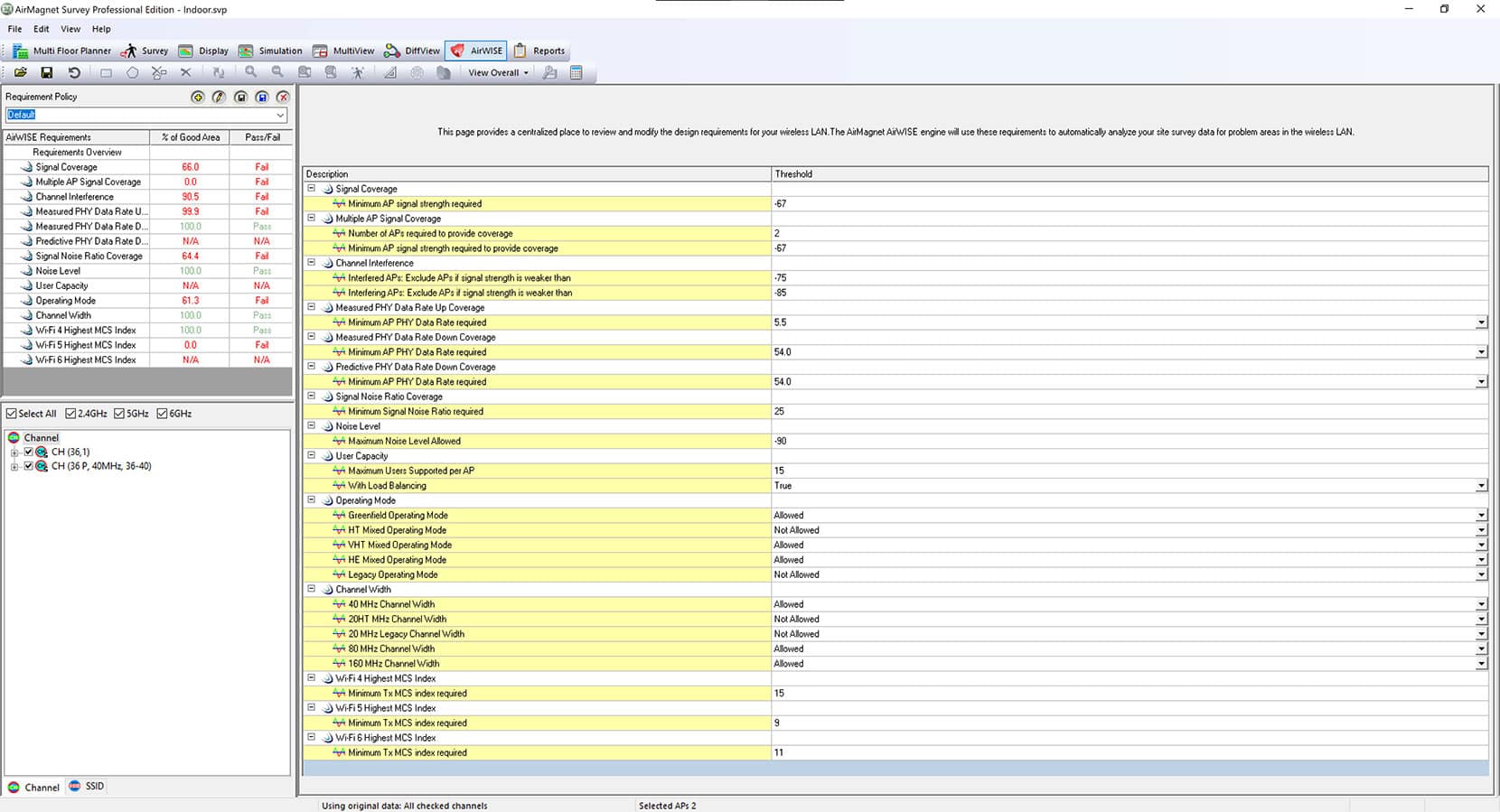Collapse the Operating Mode section
Image resolution: width=1500 pixels, height=812 pixels.
point(312,499)
